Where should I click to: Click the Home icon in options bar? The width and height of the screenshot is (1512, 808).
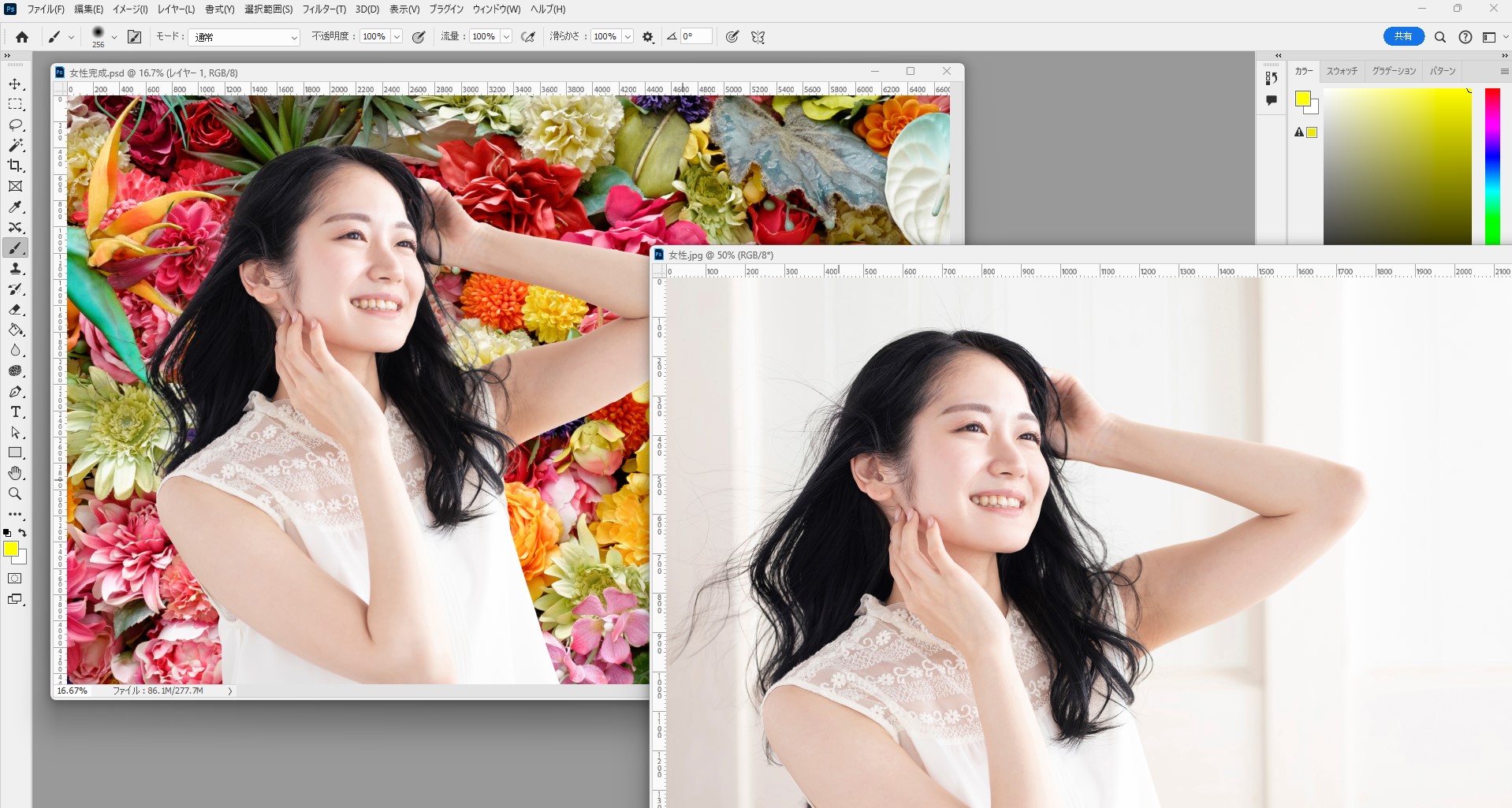pos(22,37)
